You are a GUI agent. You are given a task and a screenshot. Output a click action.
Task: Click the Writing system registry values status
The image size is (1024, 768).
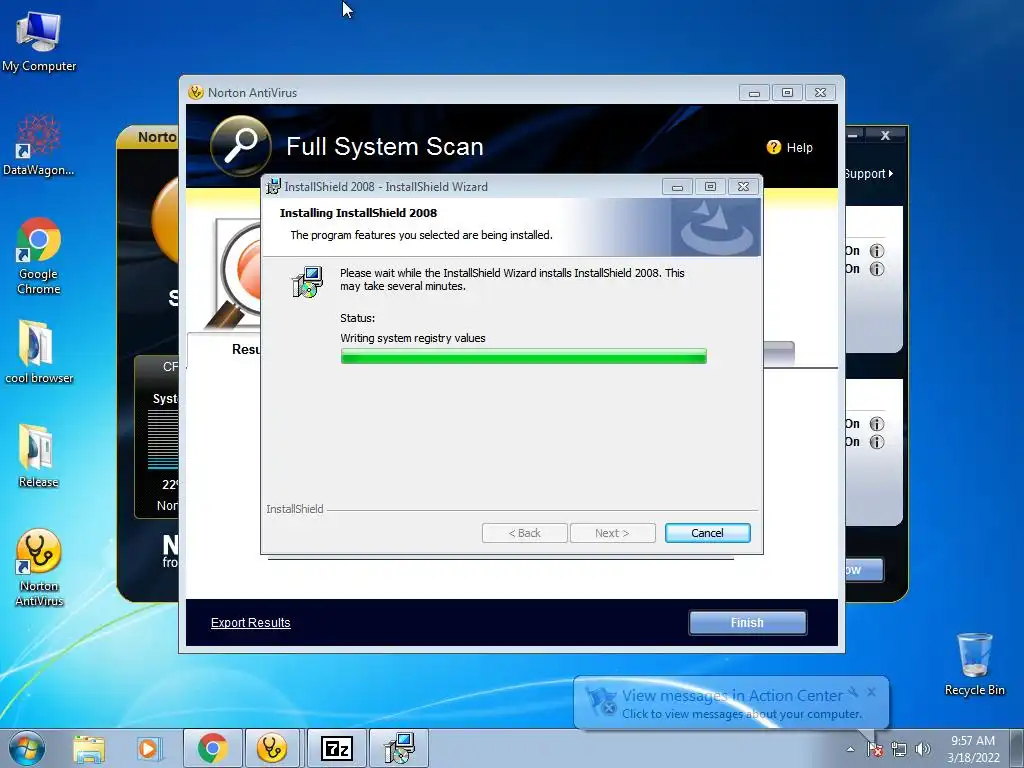click(x=413, y=338)
